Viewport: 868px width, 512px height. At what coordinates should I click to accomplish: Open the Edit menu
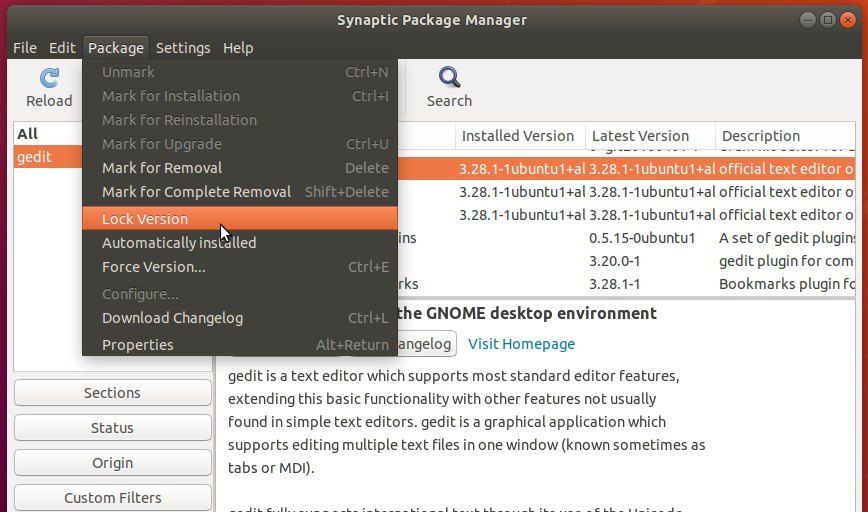[62, 48]
